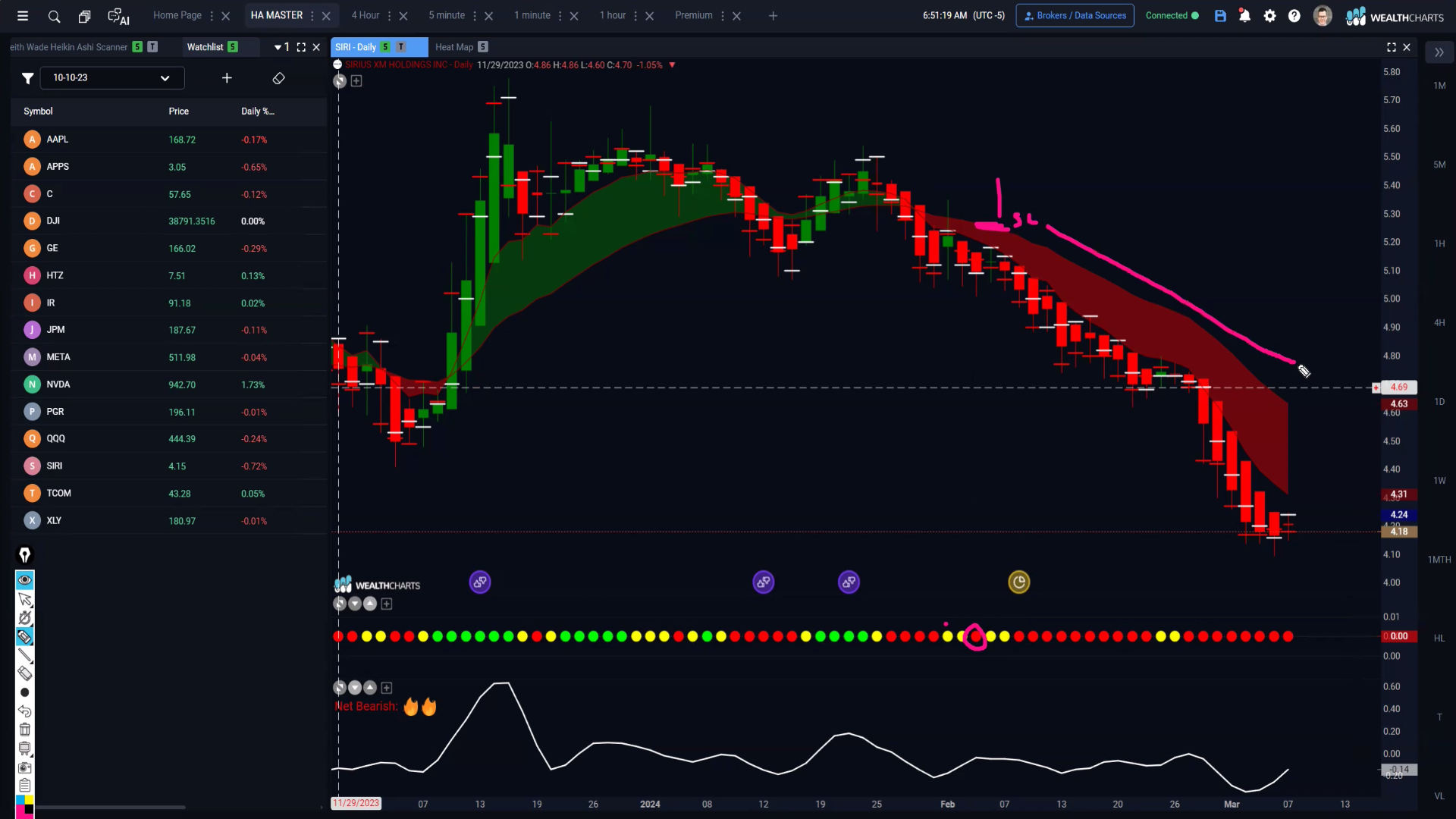Open Brokers / Data Sources

tap(1075, 16)
